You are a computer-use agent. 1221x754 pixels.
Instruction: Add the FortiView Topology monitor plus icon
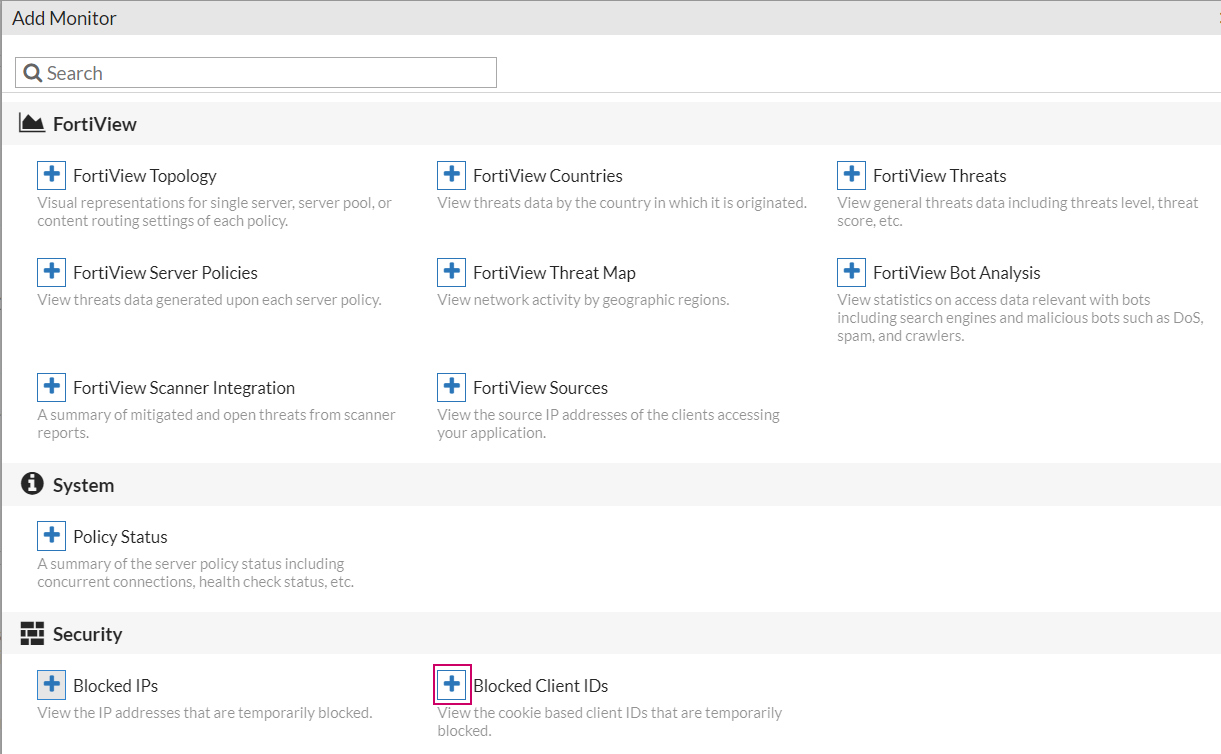(51, 175)
